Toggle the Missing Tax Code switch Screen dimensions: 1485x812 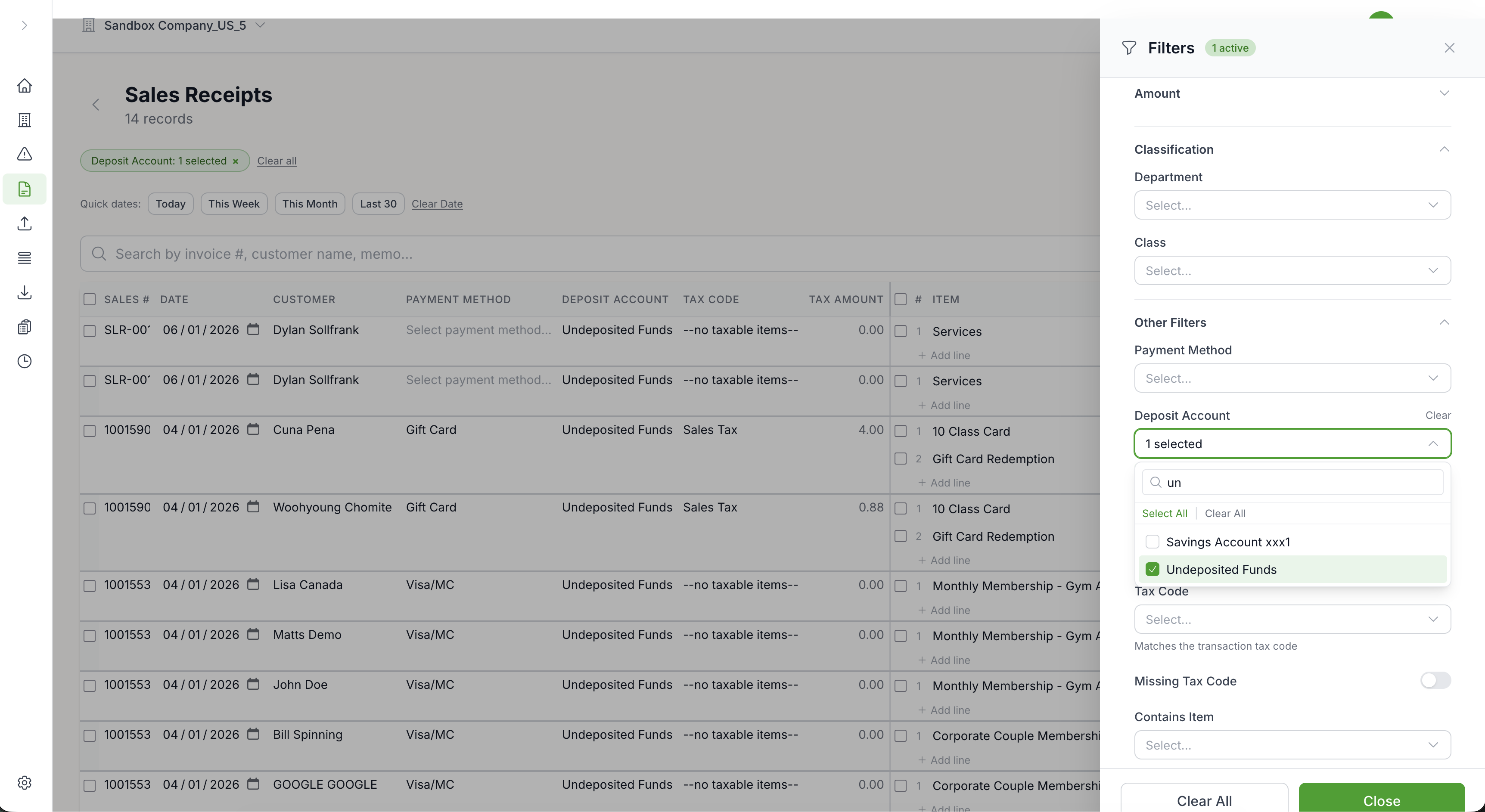point(1435,681)
